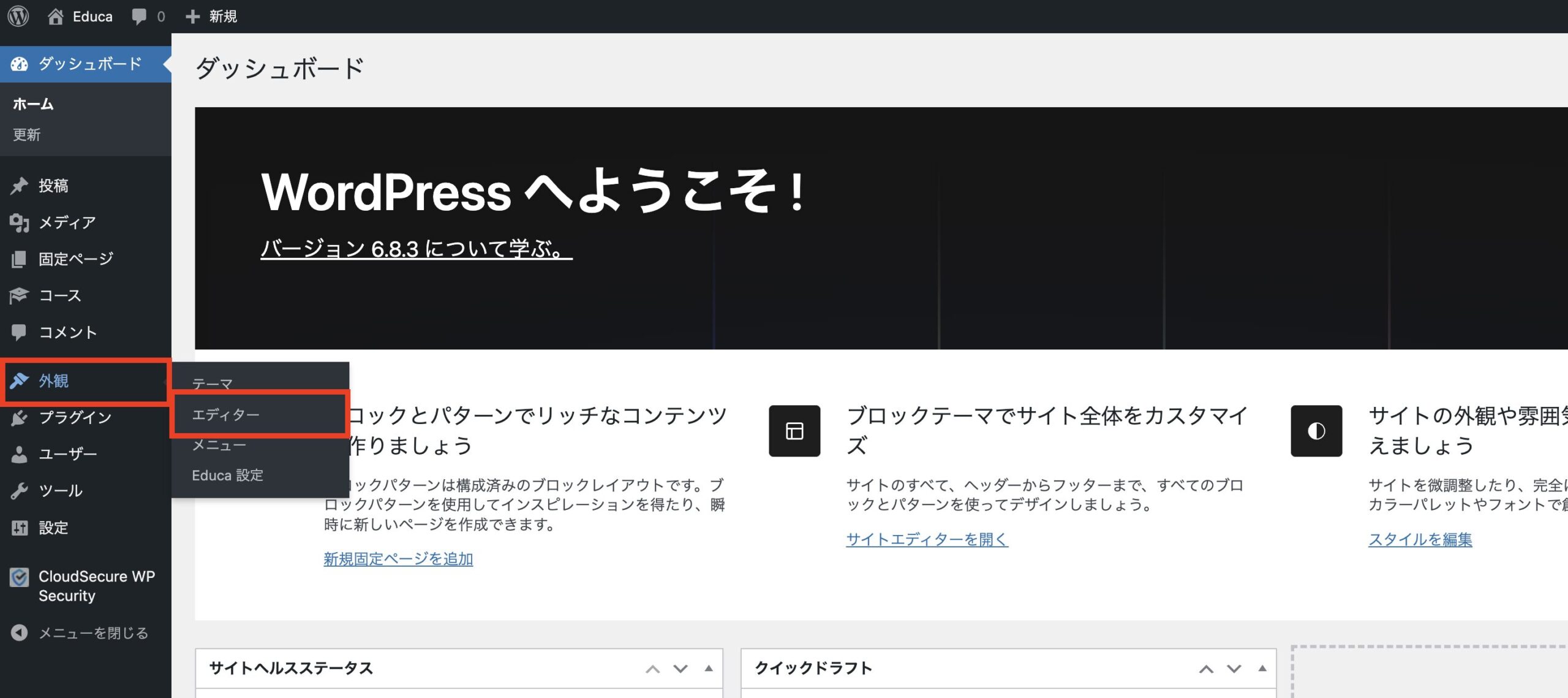The height and width of the screenshot is (698, 1568).
Task: Choose Educa 設定 from the submenu
Action: pyautogui.click(x=227, y=475)
